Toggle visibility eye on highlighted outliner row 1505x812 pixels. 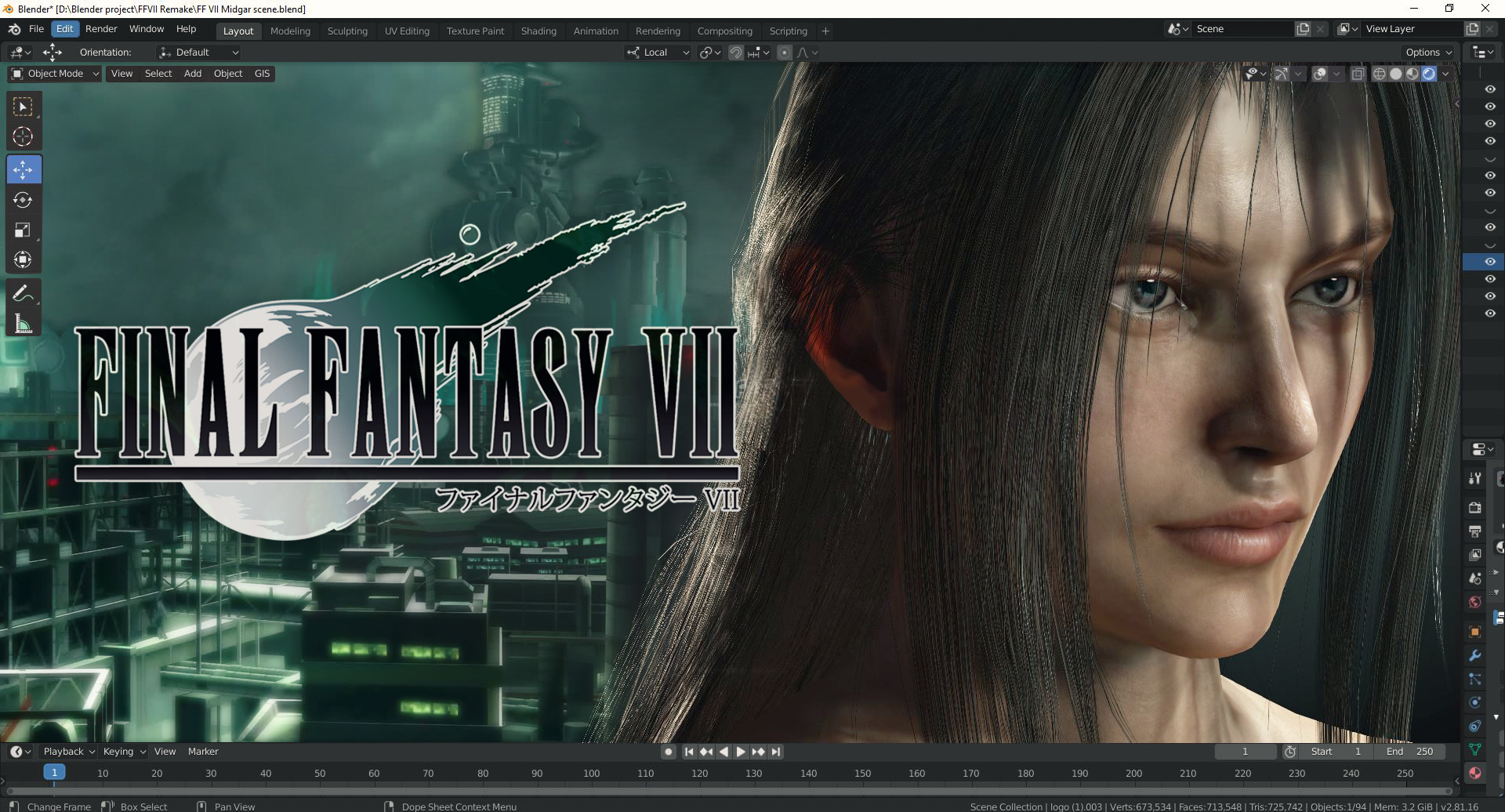(1490, 262)
